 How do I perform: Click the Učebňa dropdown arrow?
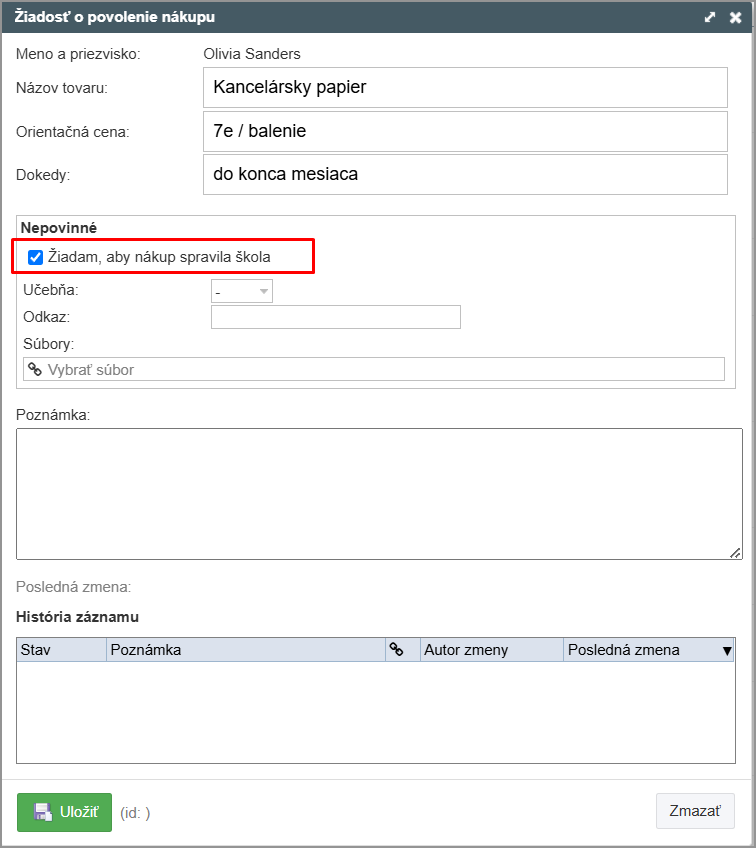click(264, 292)
